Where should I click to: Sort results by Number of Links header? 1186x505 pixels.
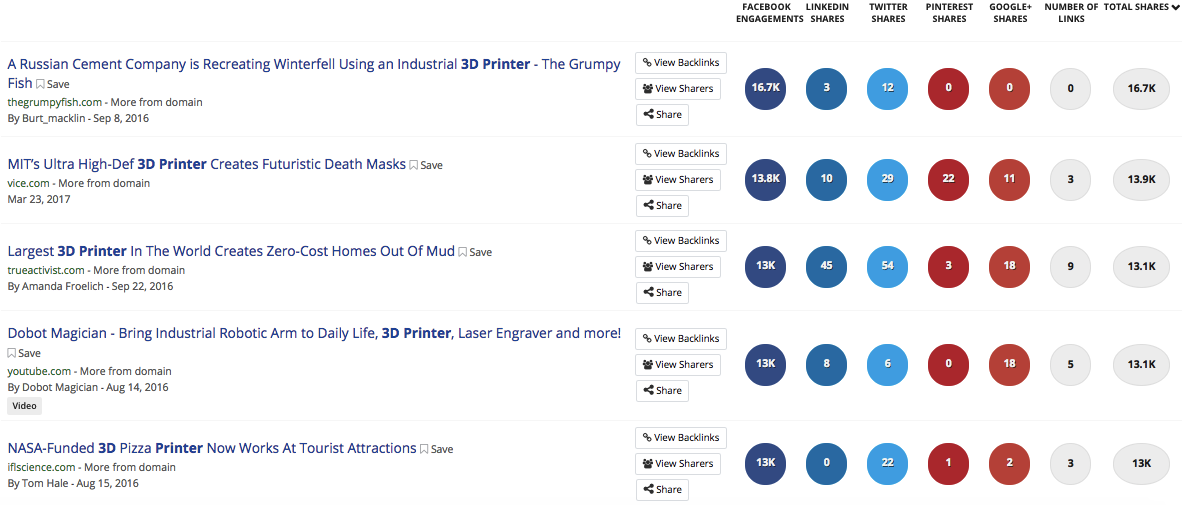click(1071, 13)
